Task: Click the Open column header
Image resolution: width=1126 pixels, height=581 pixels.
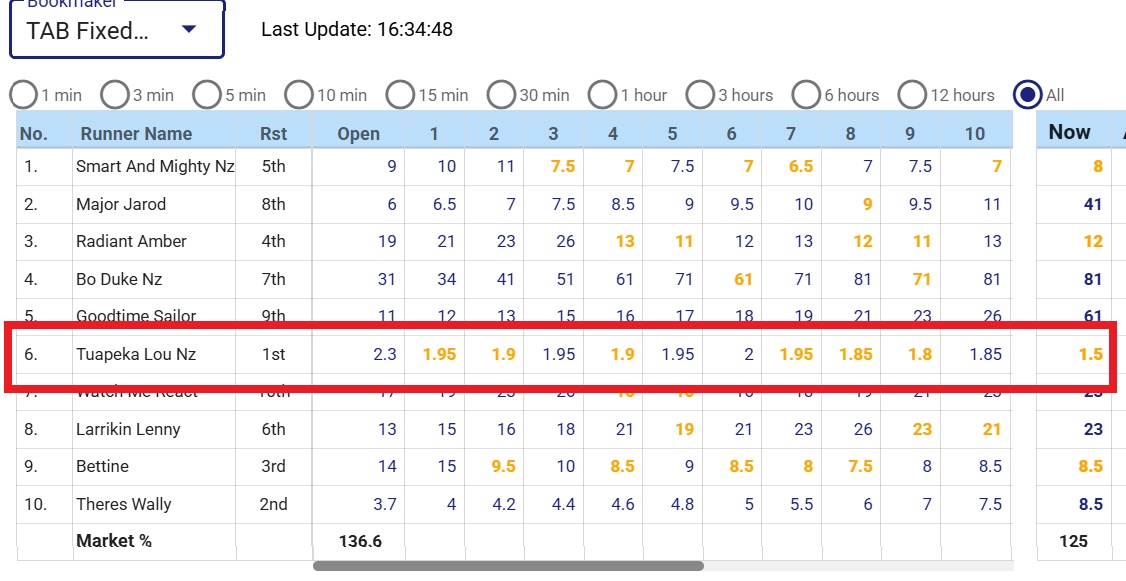Action: point(358,134)
